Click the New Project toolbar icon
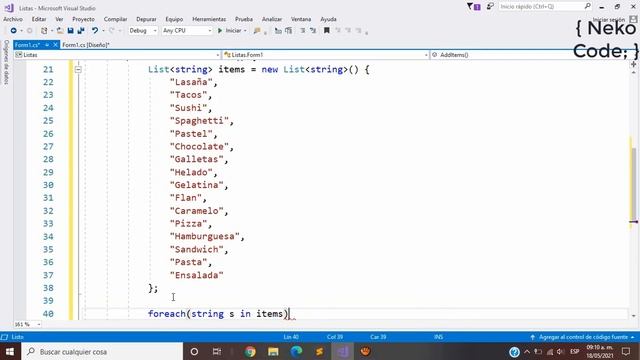Image resolution: width=640 pixels, height=360 pixels. pos(44,31)
